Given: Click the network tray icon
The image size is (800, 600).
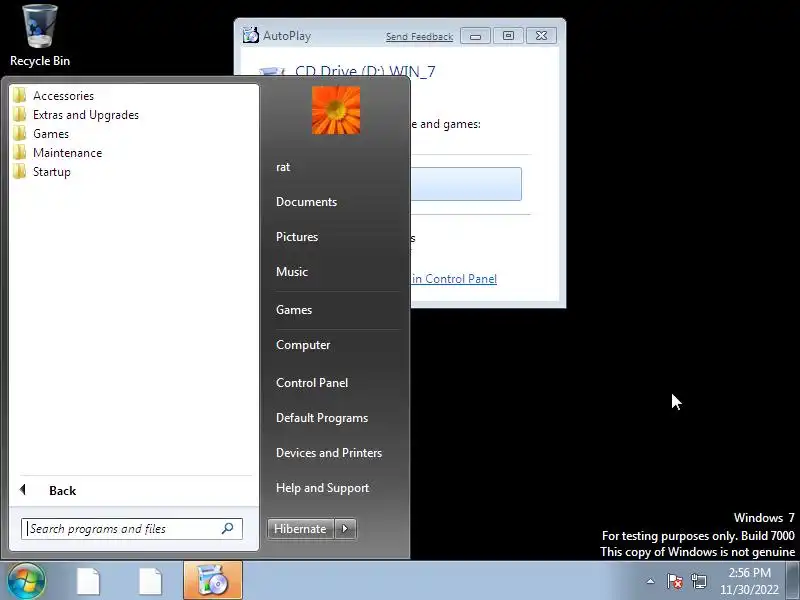Looking at the screenshot, I should 698,581.
